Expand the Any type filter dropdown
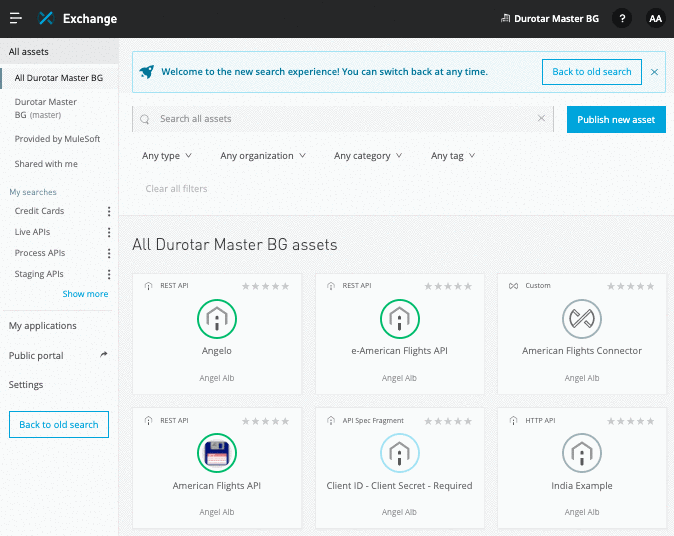 pos(167,156)
